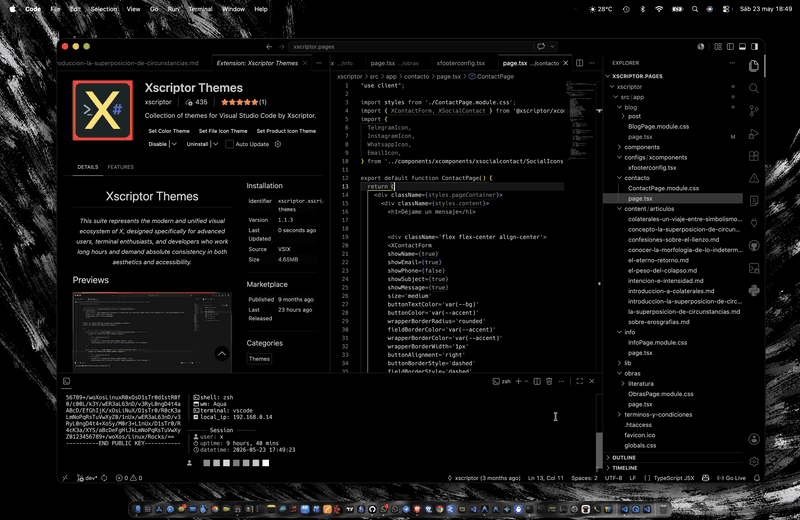Split the editor right

(x=580, y=63)
